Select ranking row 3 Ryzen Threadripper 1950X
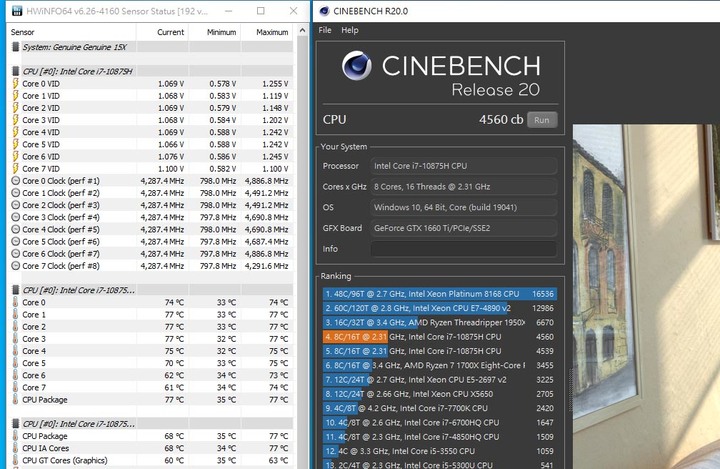This screenshot has height=469, width=720. tap(439, 322)
